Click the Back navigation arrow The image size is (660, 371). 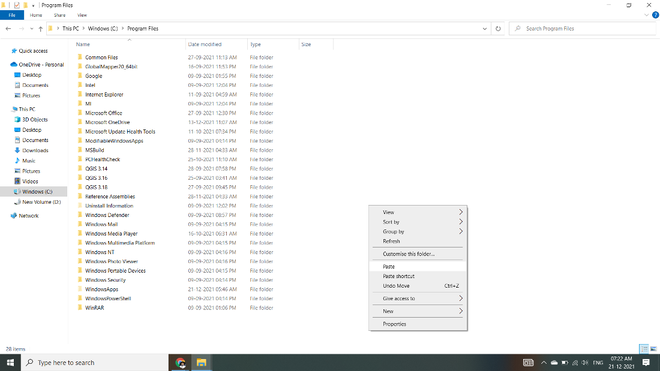pyautogui.click(x=8, y=29)
